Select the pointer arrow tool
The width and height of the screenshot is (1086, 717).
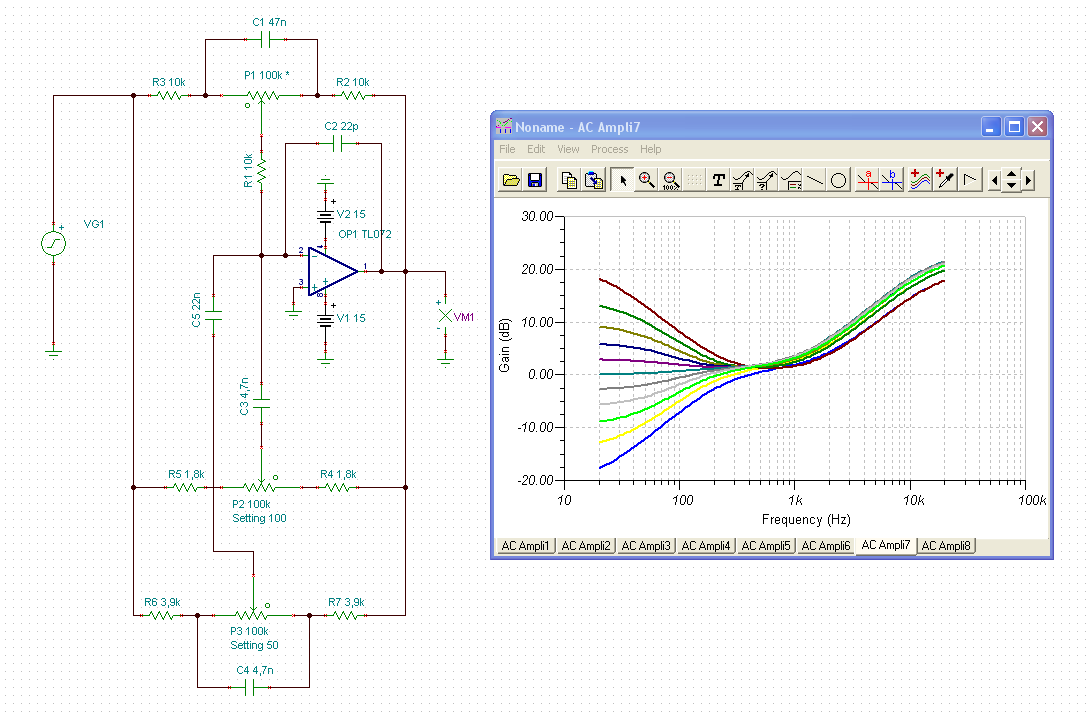[x=623, y=180]
